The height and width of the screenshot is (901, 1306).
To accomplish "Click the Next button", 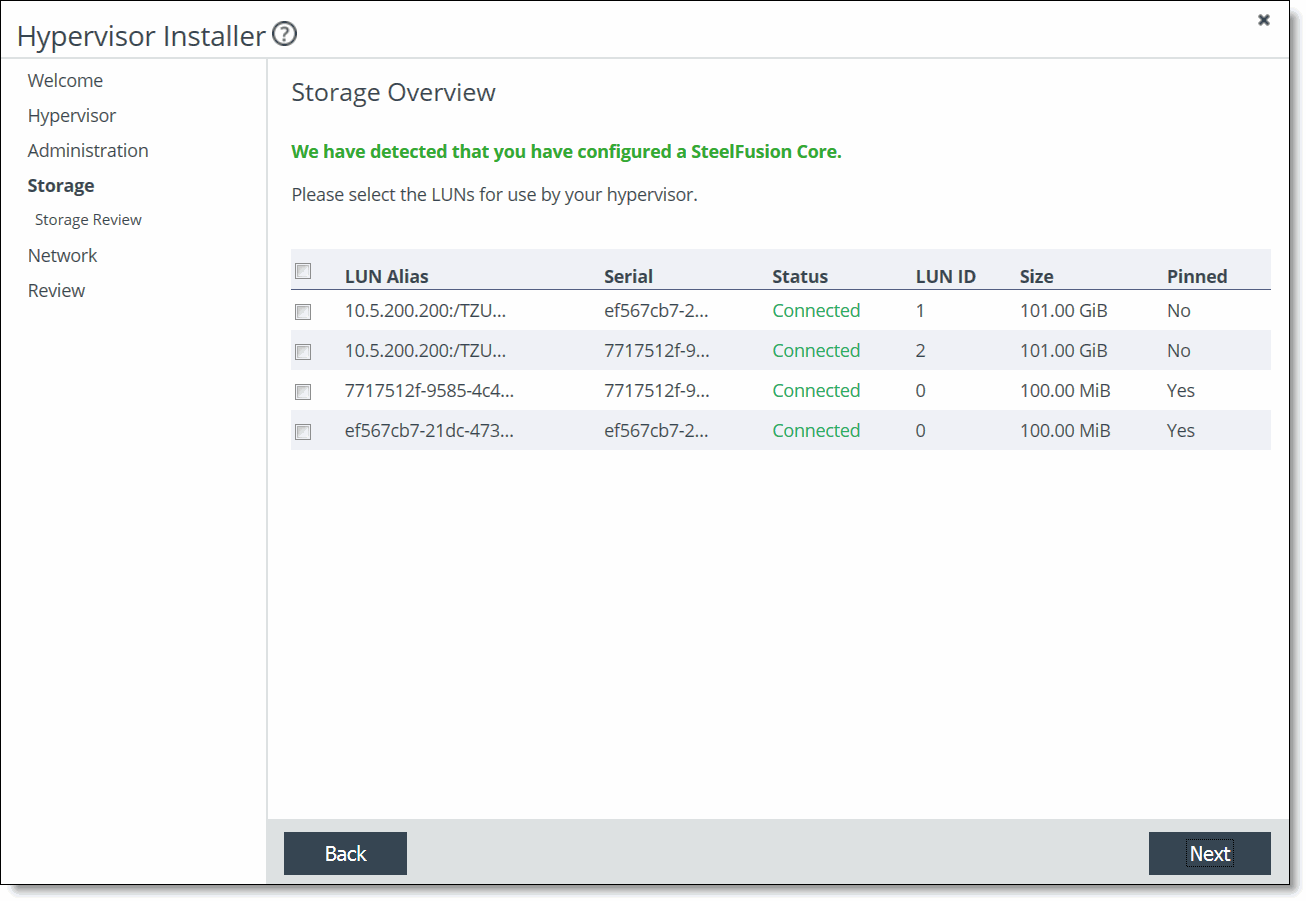I will click(x=1209, y=853).
